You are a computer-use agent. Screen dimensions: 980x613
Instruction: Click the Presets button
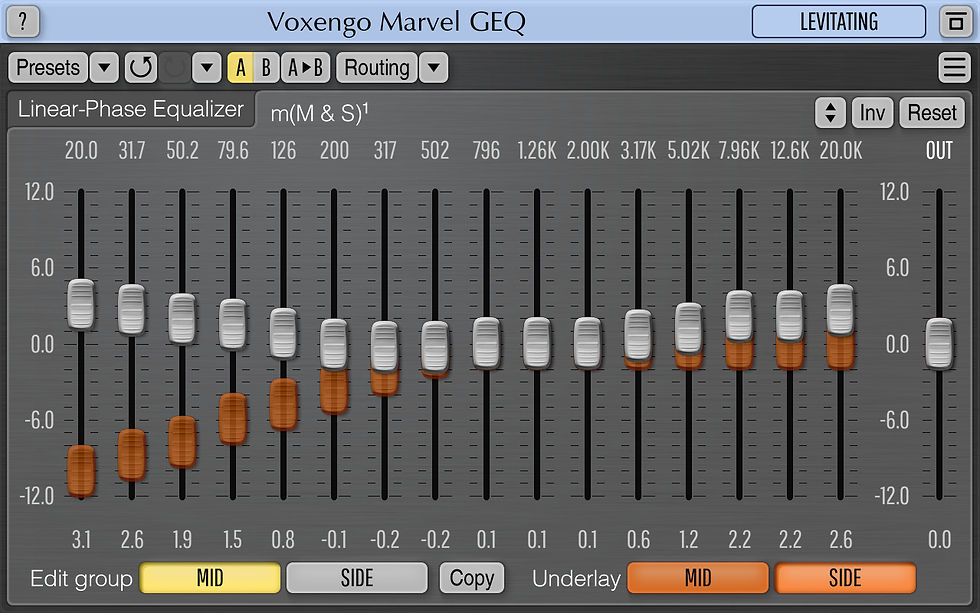[x=48, y=67]
